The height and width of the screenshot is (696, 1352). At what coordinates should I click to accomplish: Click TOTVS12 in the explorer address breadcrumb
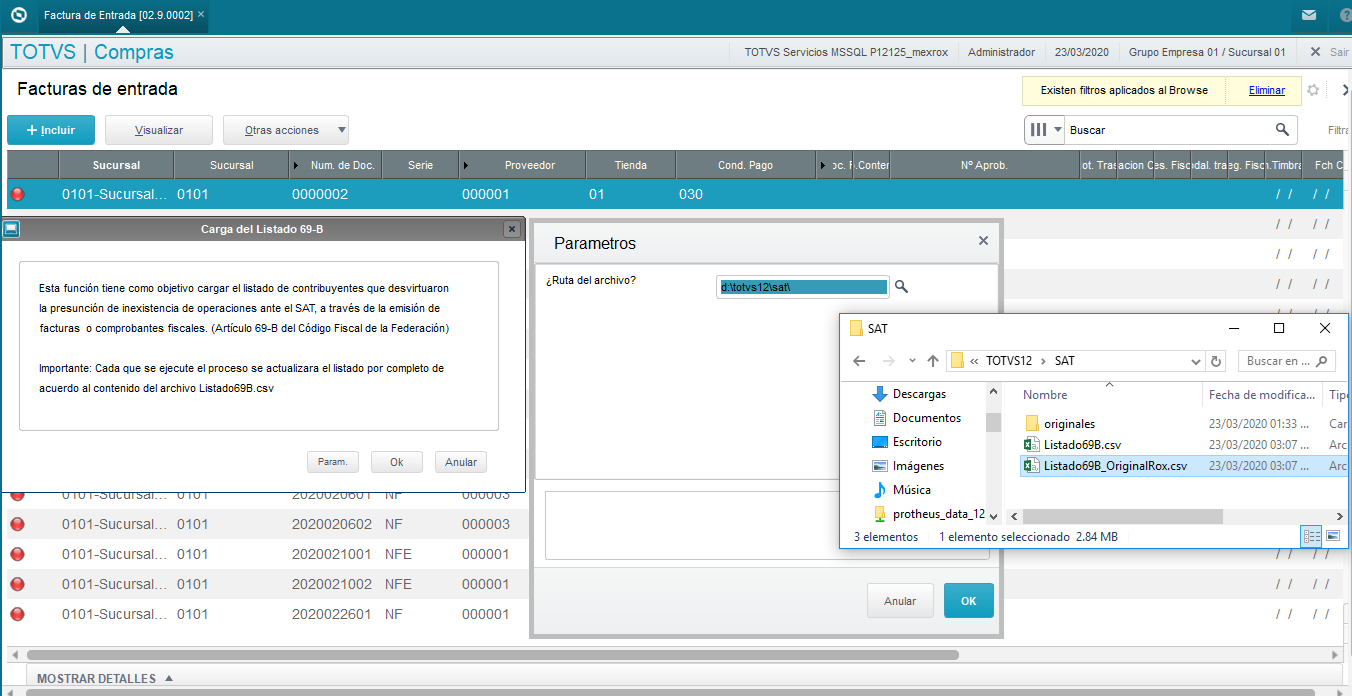tap(1008, 361)
